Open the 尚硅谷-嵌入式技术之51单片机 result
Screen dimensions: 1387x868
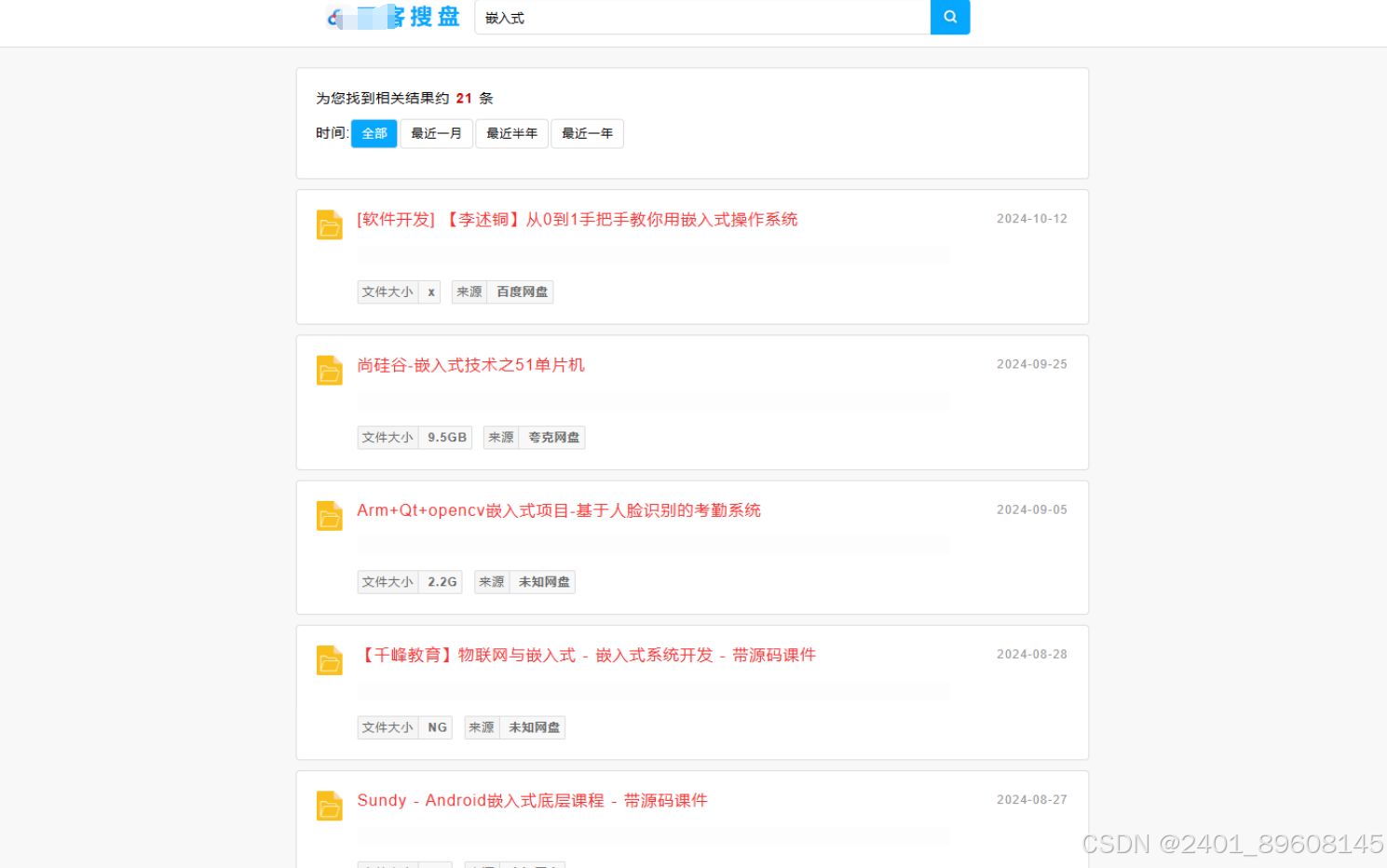[x=470, y=364]
